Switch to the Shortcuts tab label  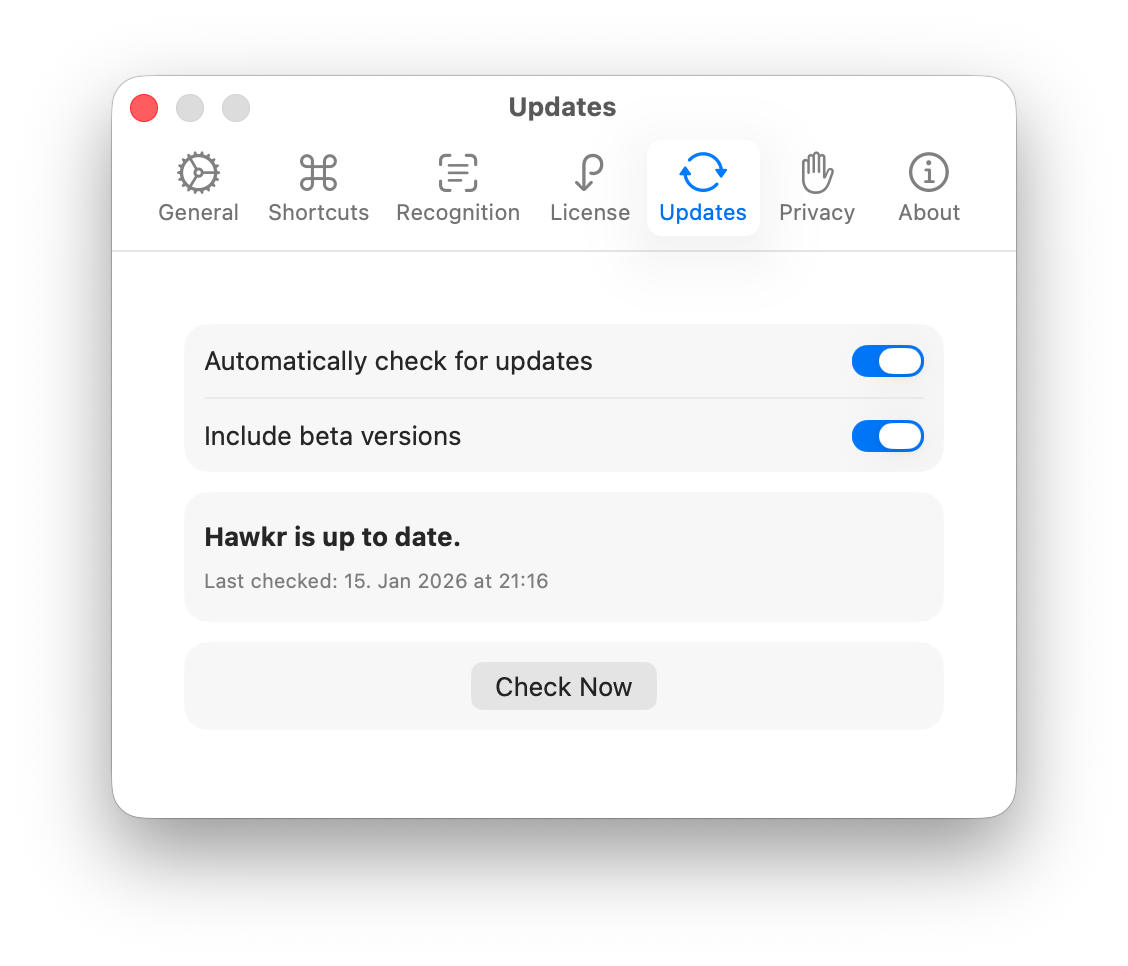tap(318, 213)
